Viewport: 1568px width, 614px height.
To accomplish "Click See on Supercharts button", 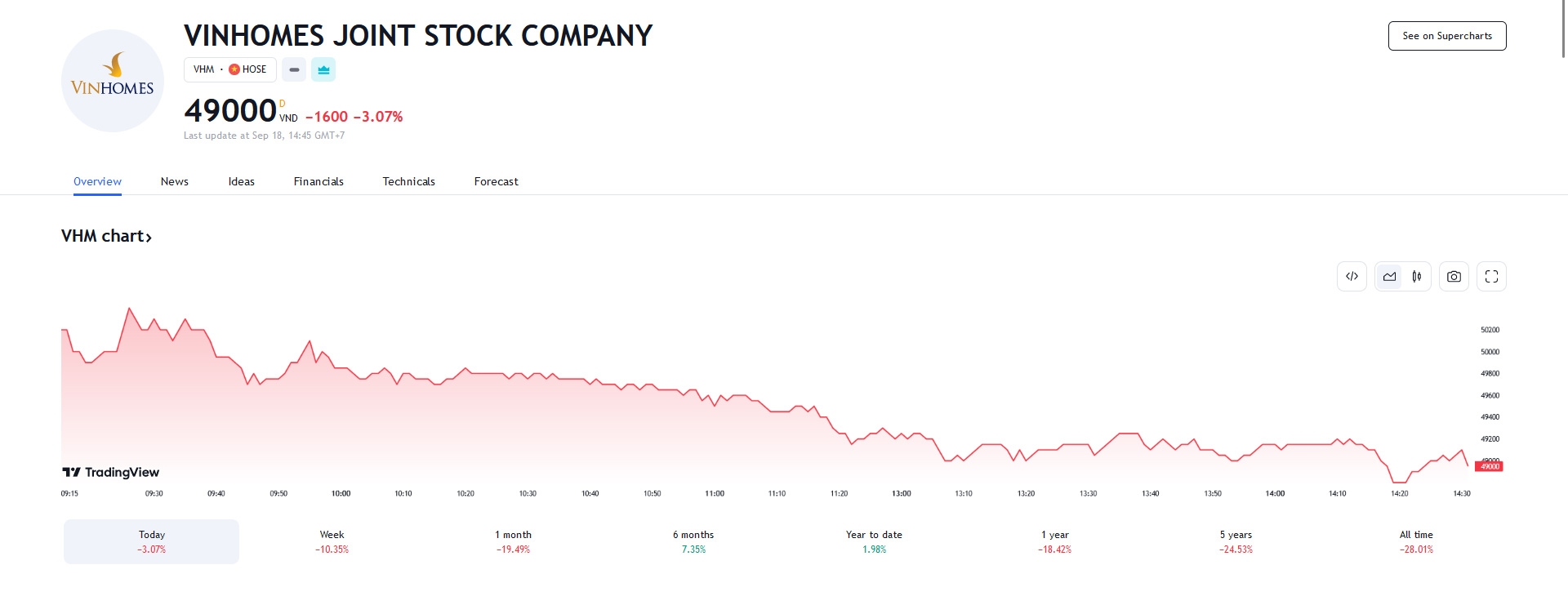I will (1446, 36).
